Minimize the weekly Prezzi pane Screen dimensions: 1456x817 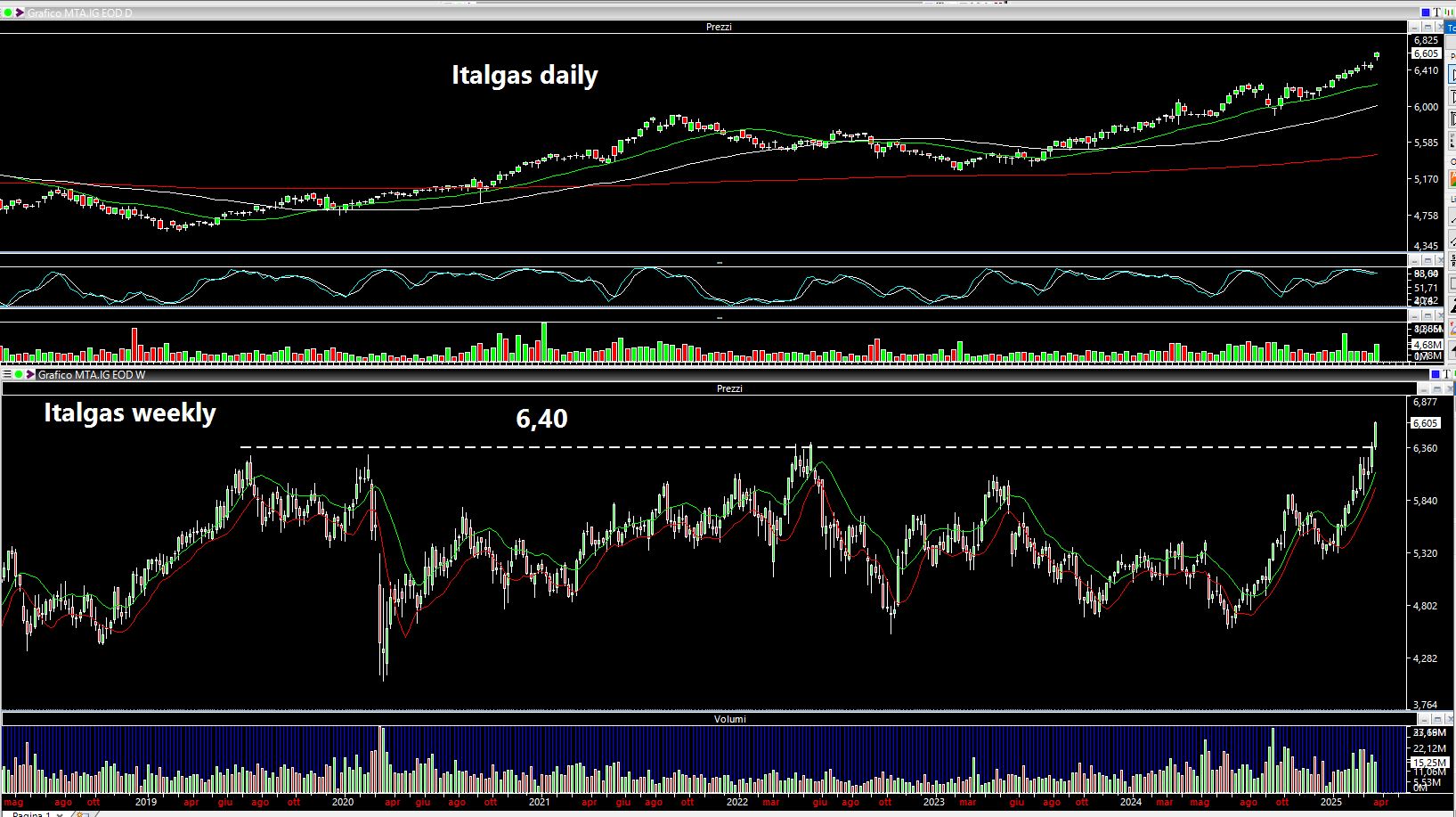[1424, 388]
